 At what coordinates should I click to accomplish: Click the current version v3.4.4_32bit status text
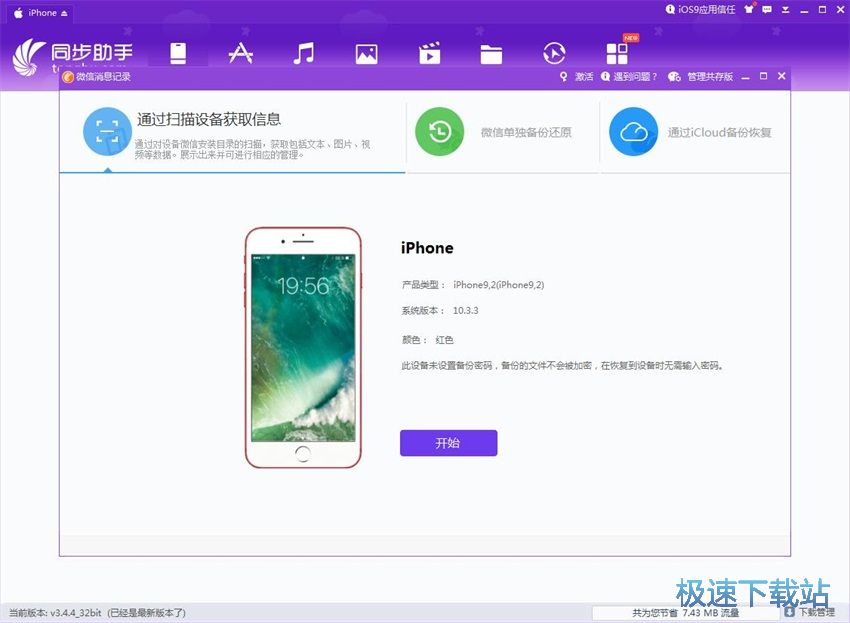(98, 613)
